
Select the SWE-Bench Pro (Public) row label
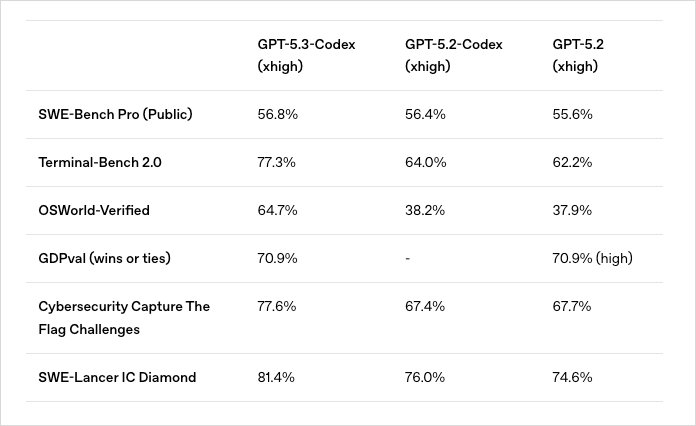[x=115, y=114]
